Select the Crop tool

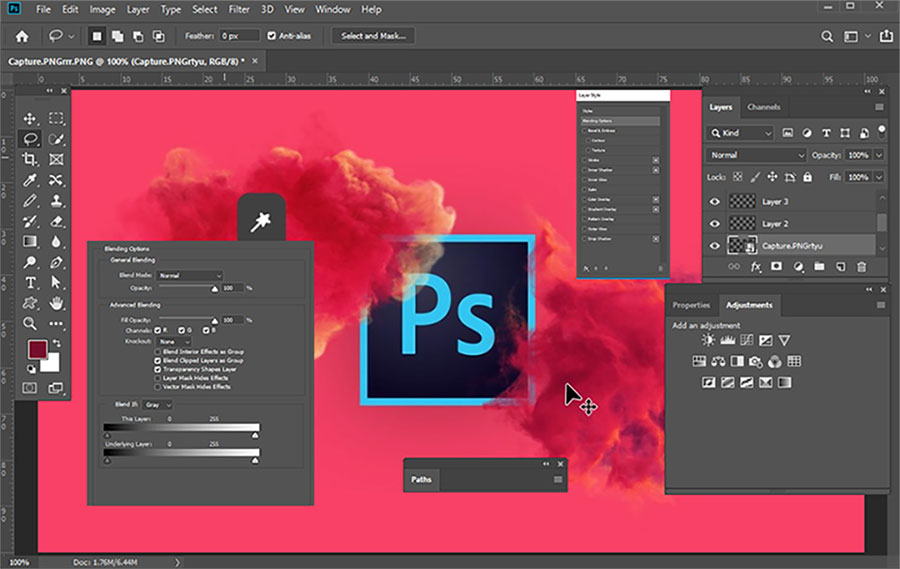[30, 160]
